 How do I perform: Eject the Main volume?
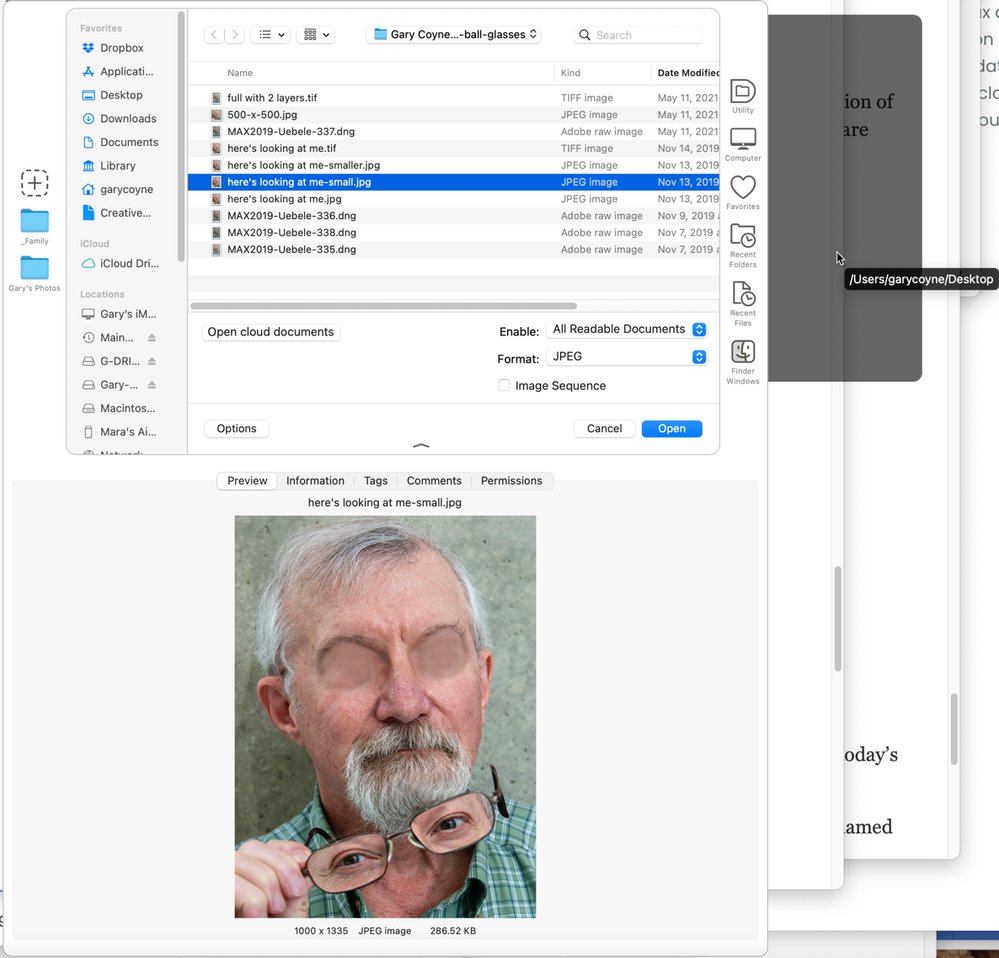(x=152, y=338)
